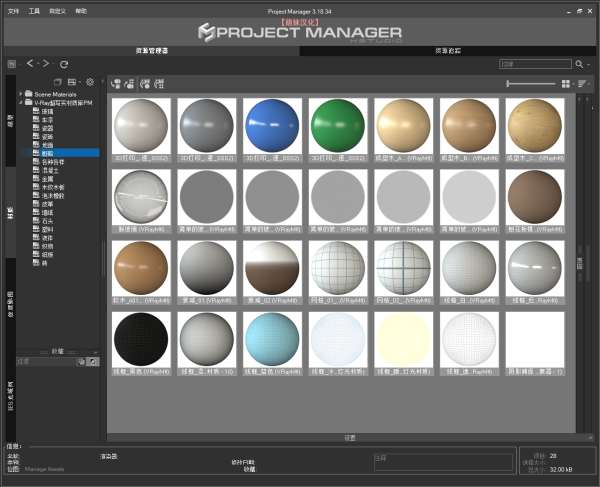The width and height of the screenshot is (600, 487).
Task: Select the highlighted blue tree category
Action: 61,153
